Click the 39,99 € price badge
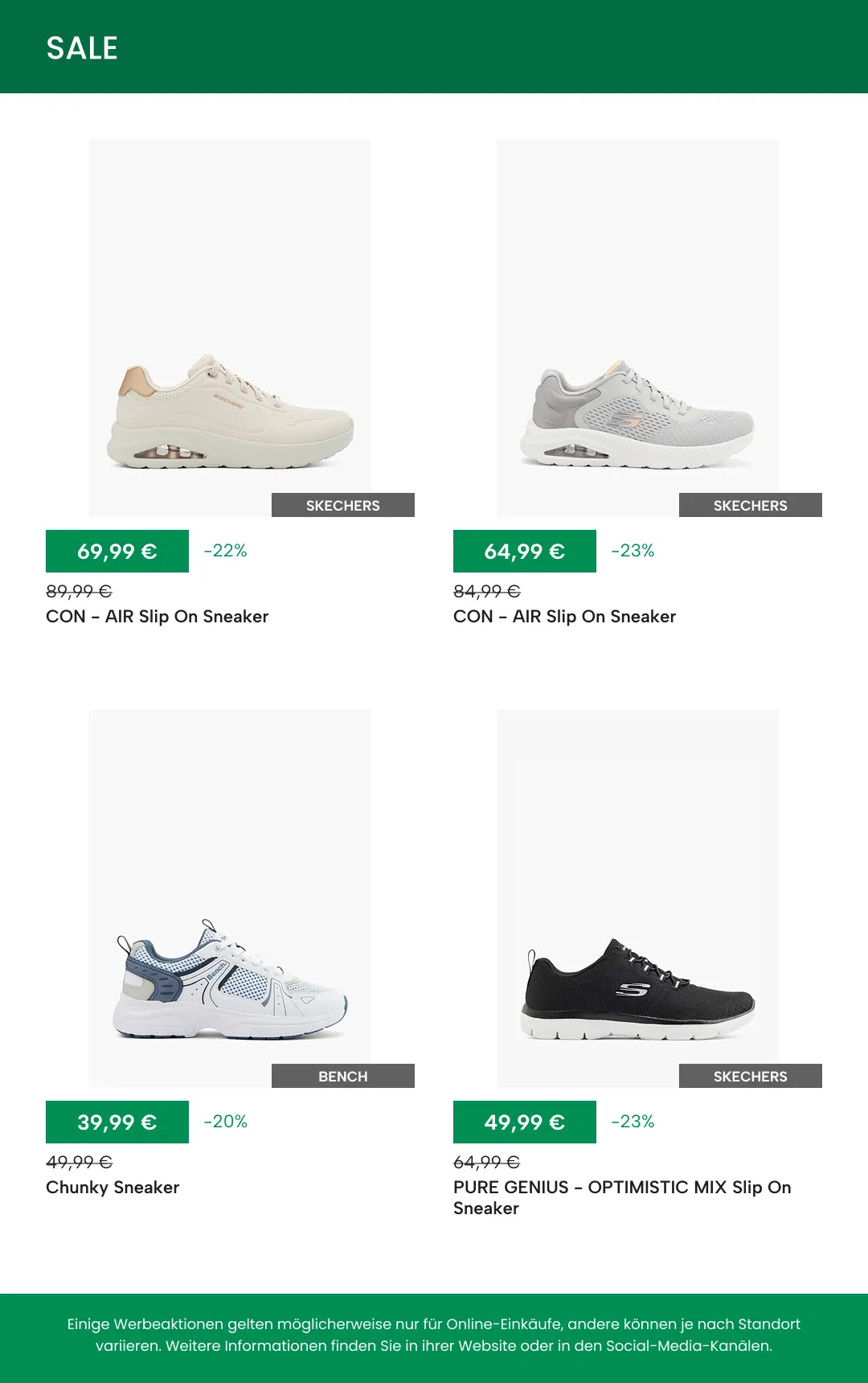 coord(117,1122)
